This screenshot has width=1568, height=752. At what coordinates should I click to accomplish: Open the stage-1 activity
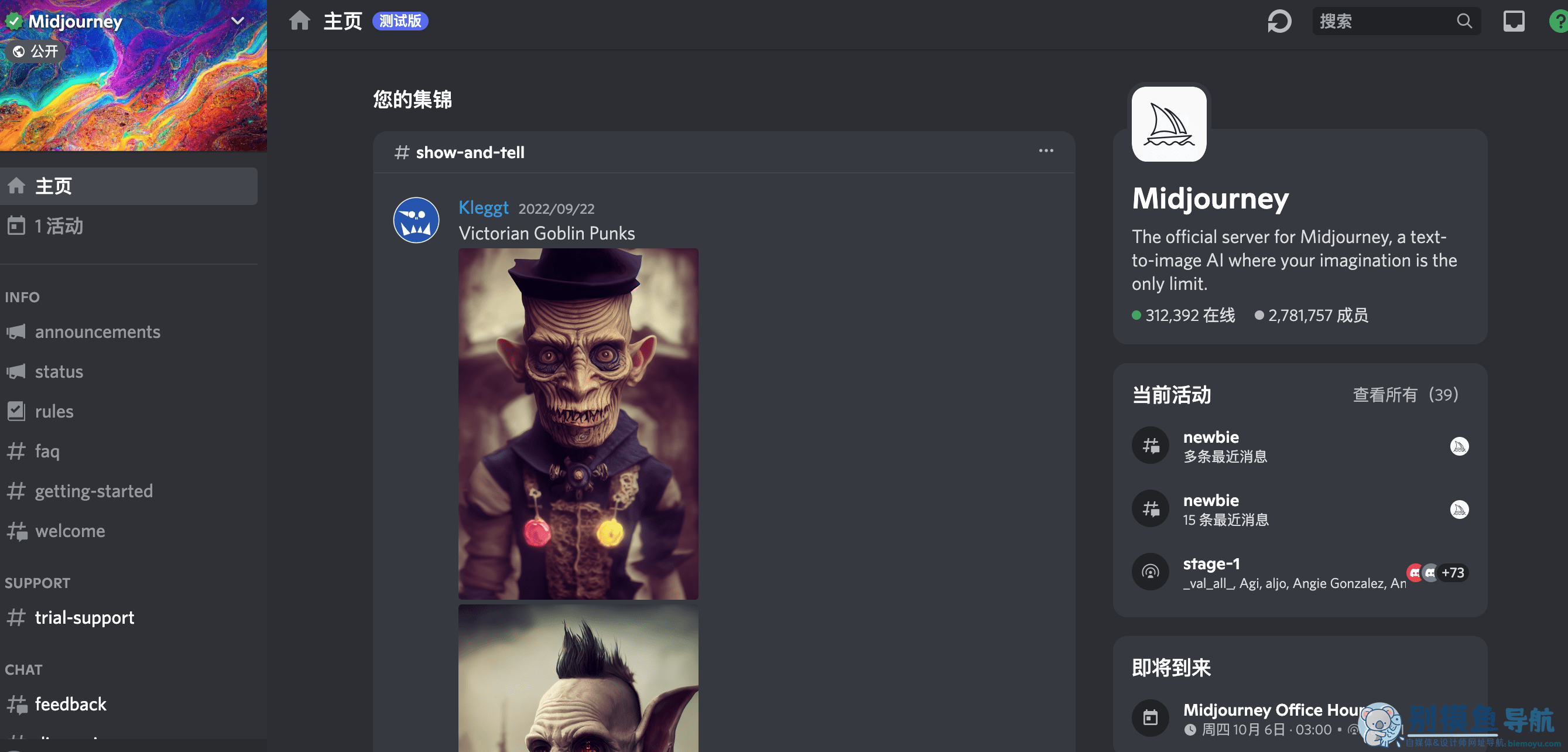pyautogui.click(x=1300, y=572)
